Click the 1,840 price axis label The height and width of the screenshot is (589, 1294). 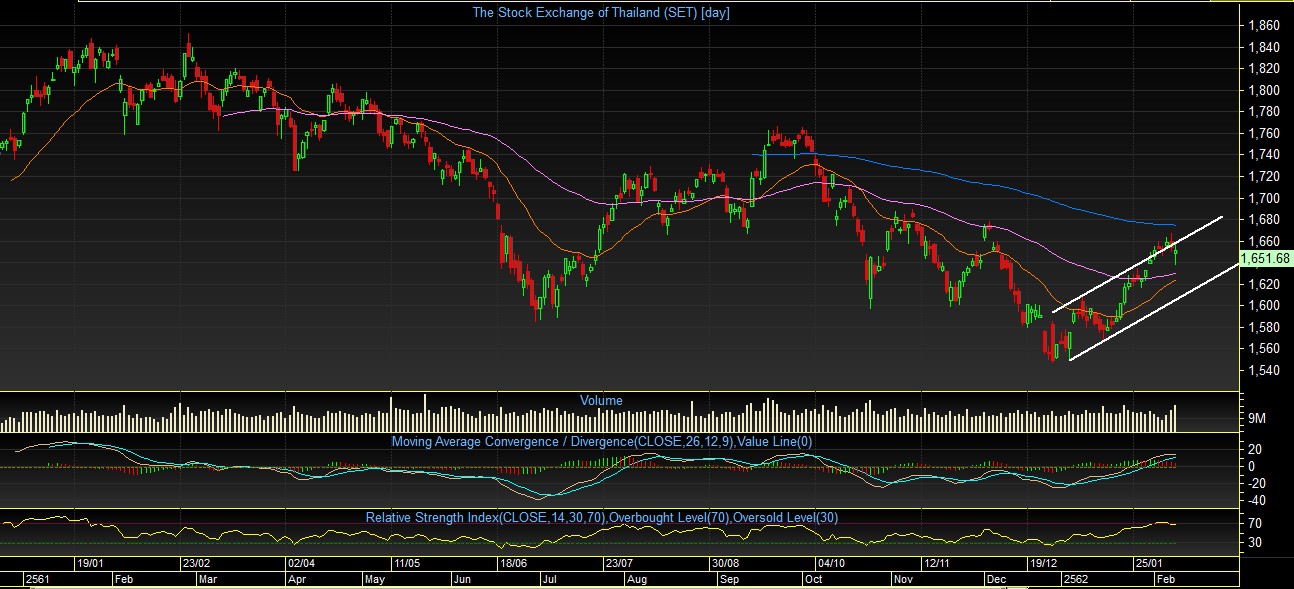(x=1265, y=47)
